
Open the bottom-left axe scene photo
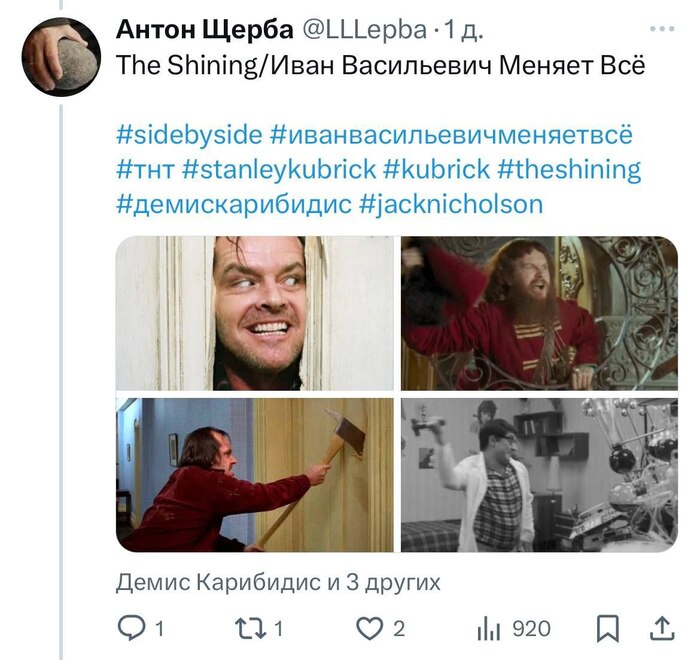coord(255,475)
